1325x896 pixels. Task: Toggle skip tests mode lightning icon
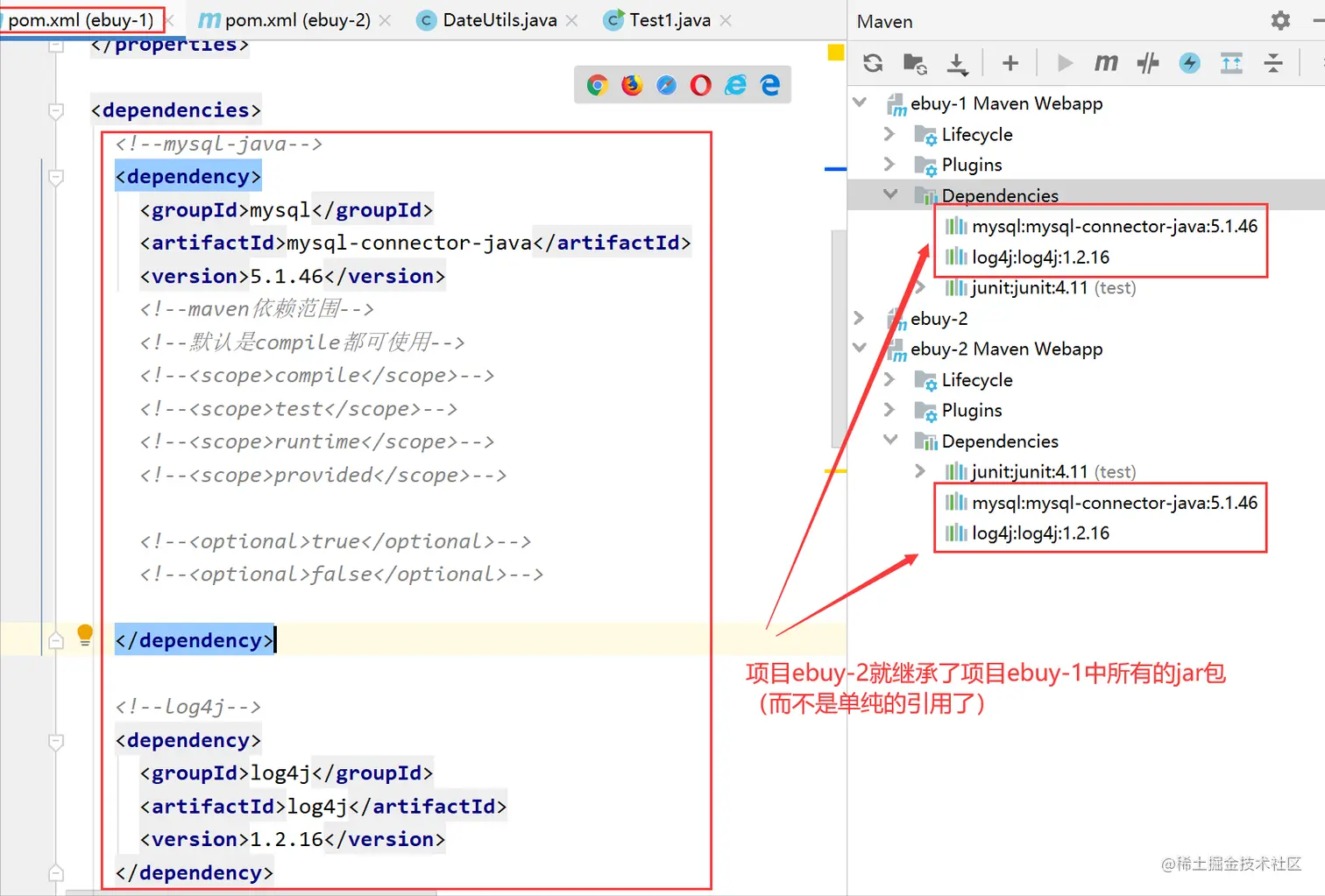point(1189,63)
